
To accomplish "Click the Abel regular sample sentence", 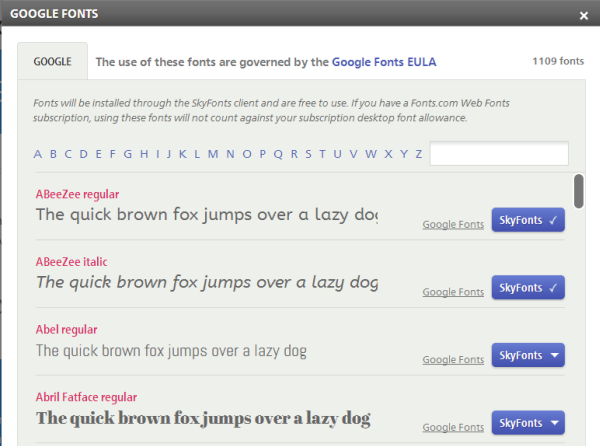I will click(x=171, y=351).
